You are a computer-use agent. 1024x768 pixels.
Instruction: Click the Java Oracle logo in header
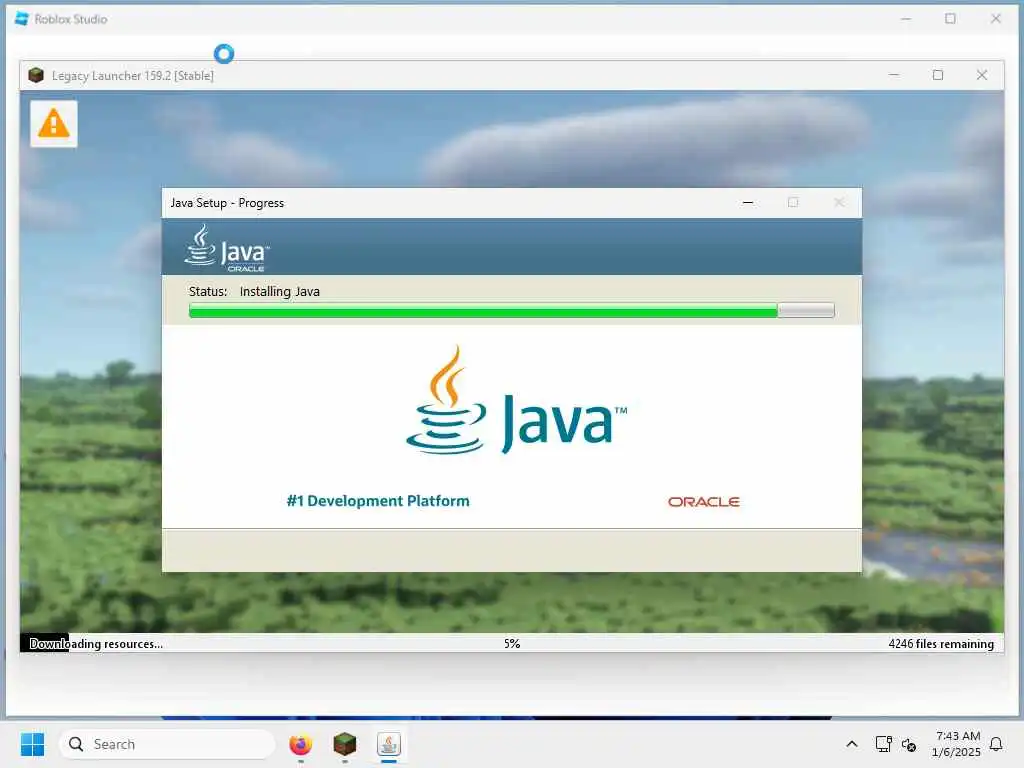click(227, 248)
